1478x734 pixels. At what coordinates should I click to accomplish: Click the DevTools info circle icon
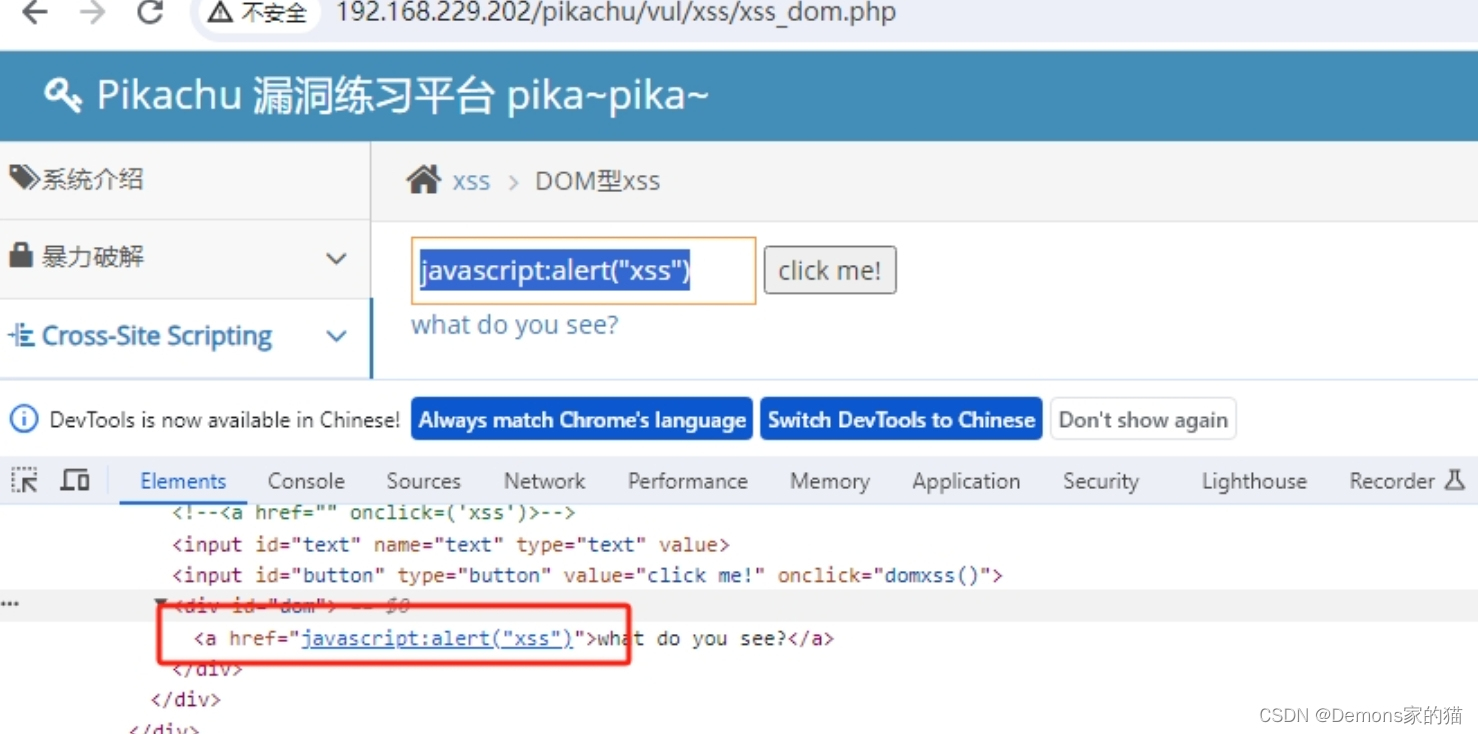[x=24, y=420]
